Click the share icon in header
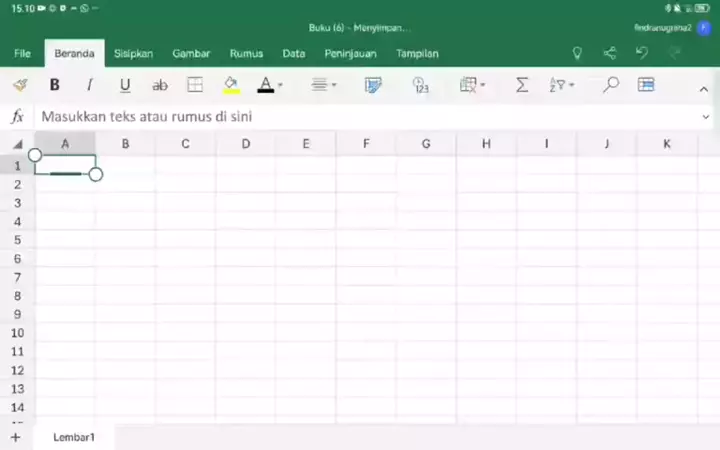 (610, 53)
